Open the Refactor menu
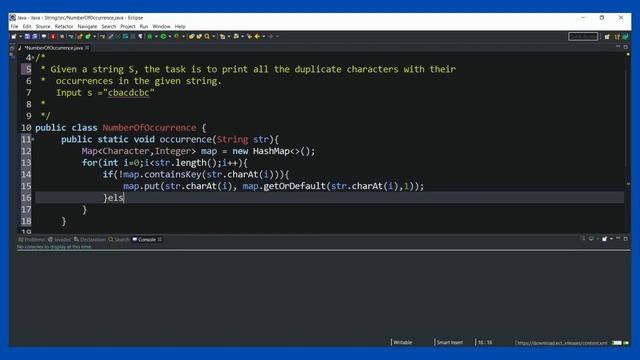640x360 pixels. [64, 27]
